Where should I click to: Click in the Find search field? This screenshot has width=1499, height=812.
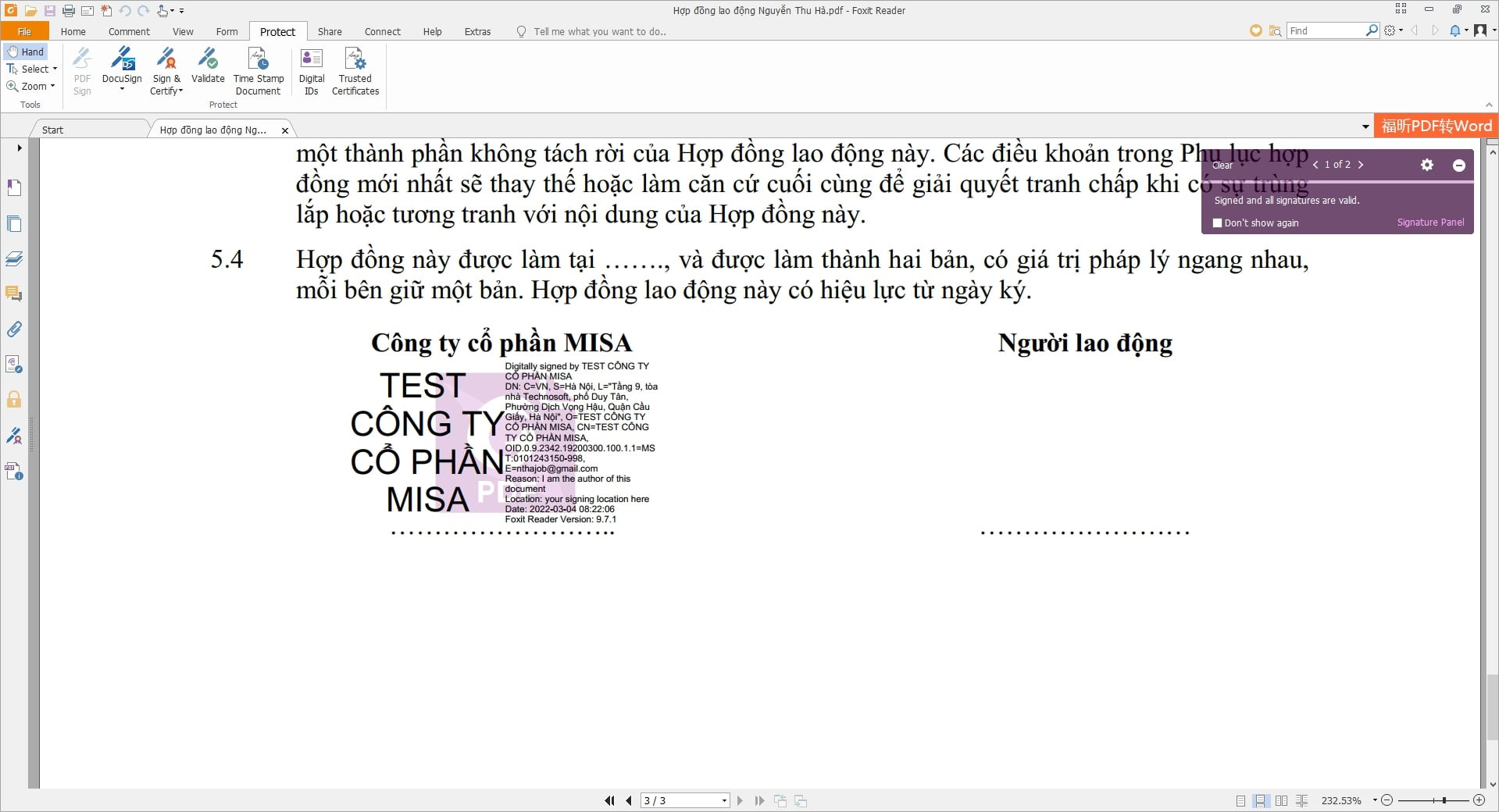tap(1326, 30)
